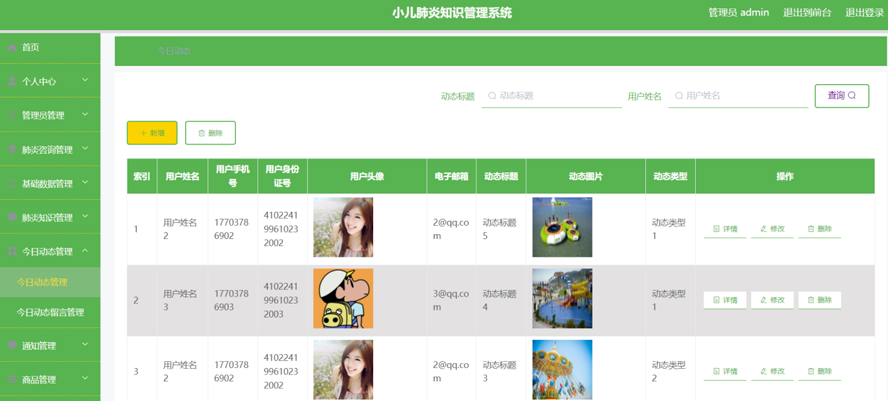Expand the 通知管理 chevron

coord(85,344)
